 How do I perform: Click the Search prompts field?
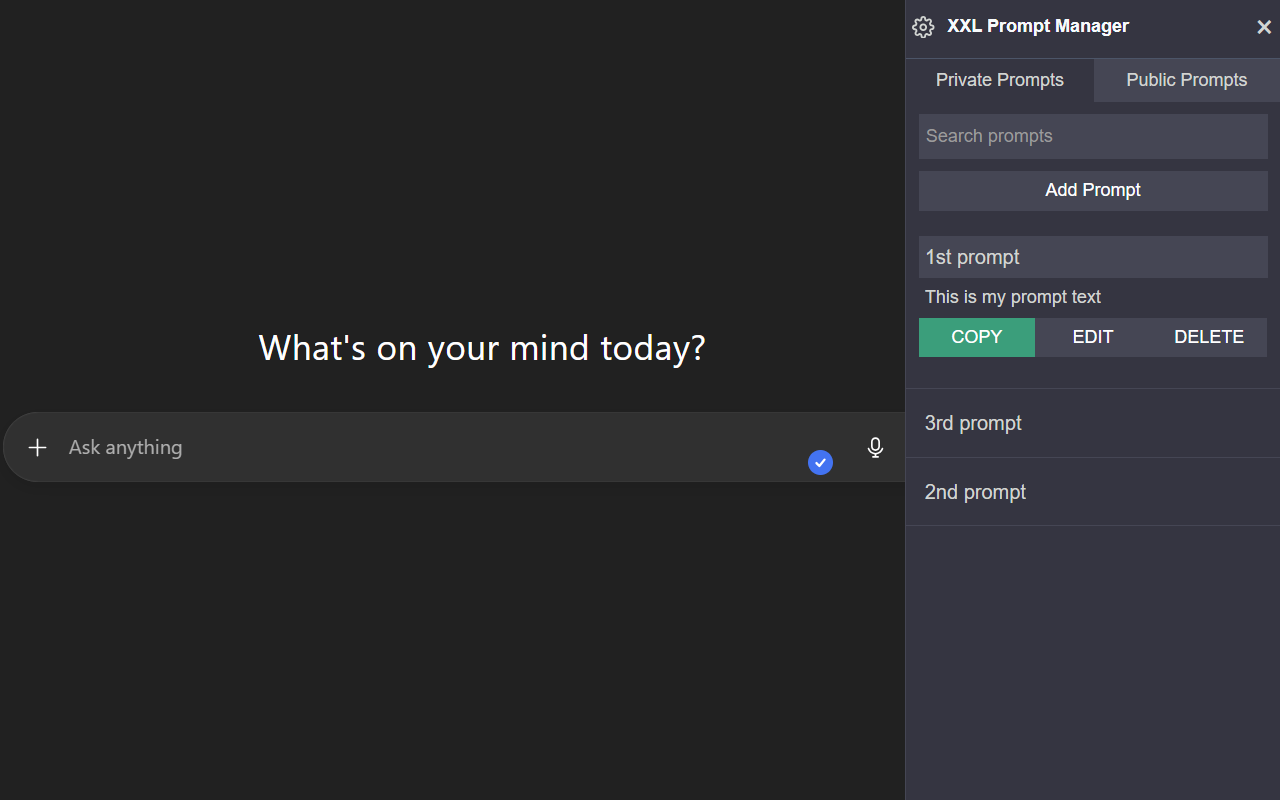[1092, 136]
